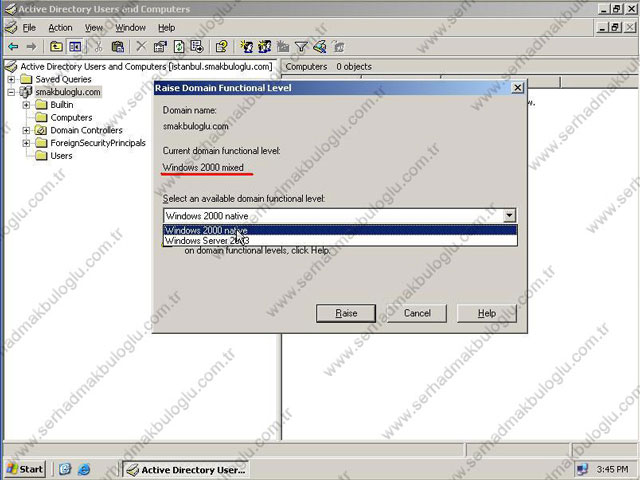Open the Help menu
This screenshot has width=640, height=480.
pyautogui.click(x=167, y=28)
